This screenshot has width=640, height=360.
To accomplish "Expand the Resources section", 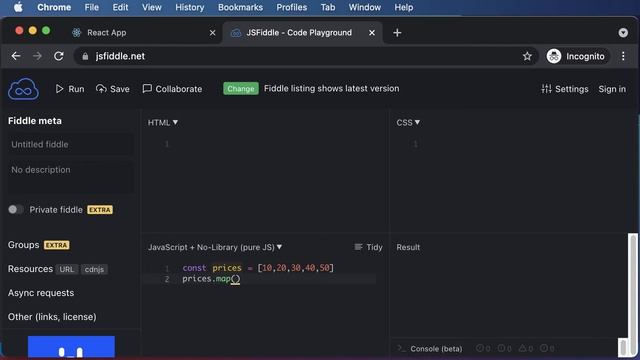I will (30, 269).
